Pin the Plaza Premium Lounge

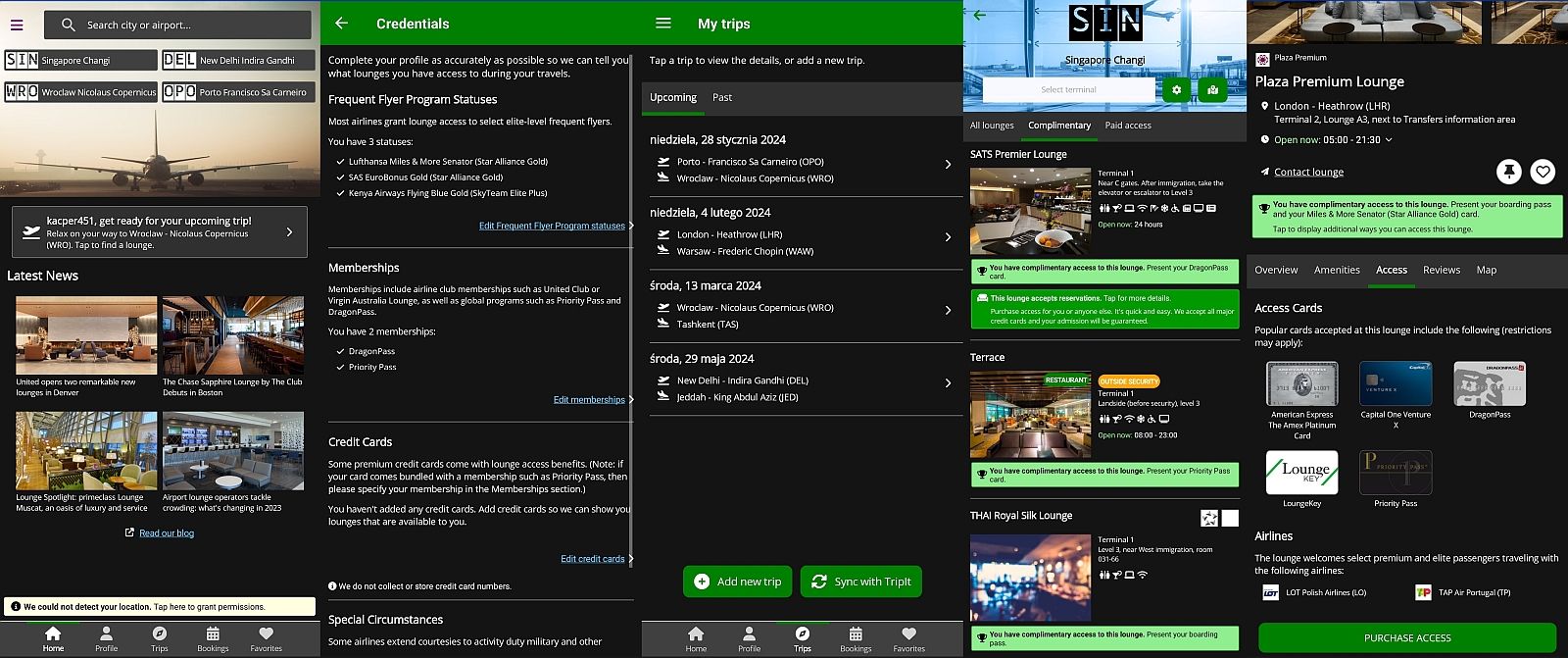pyautogui.click(x=1509, y=172)
